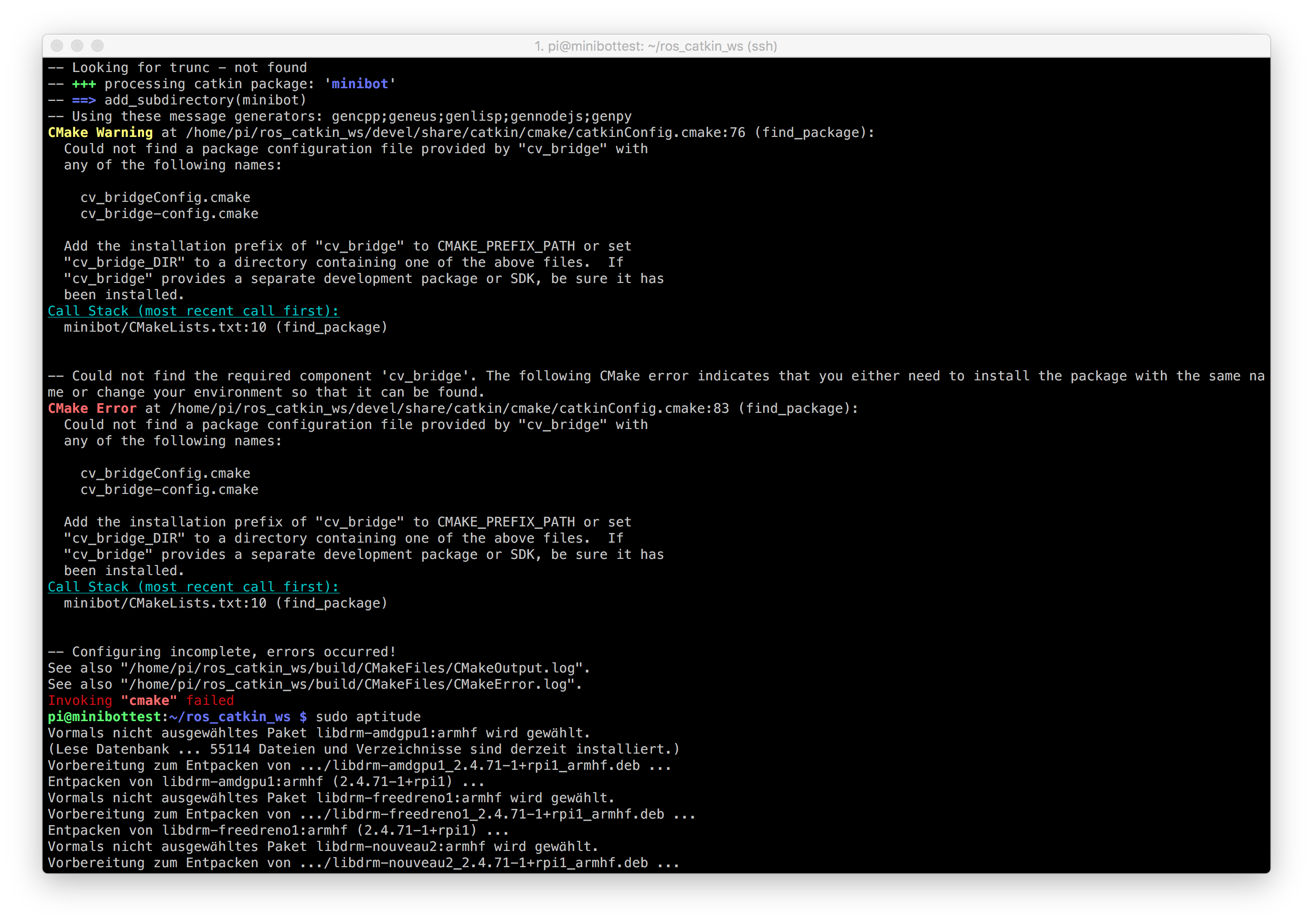
Task: Click the 'Lese Datenbank ... 55114 Dateien' line
Action: point(364,750)
